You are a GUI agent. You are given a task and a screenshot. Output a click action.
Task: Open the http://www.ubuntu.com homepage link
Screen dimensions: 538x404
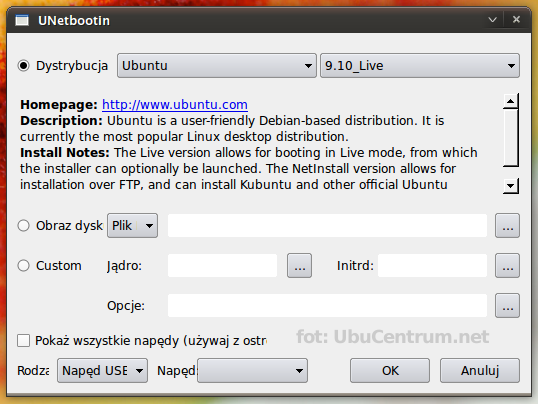coord(175,105)
